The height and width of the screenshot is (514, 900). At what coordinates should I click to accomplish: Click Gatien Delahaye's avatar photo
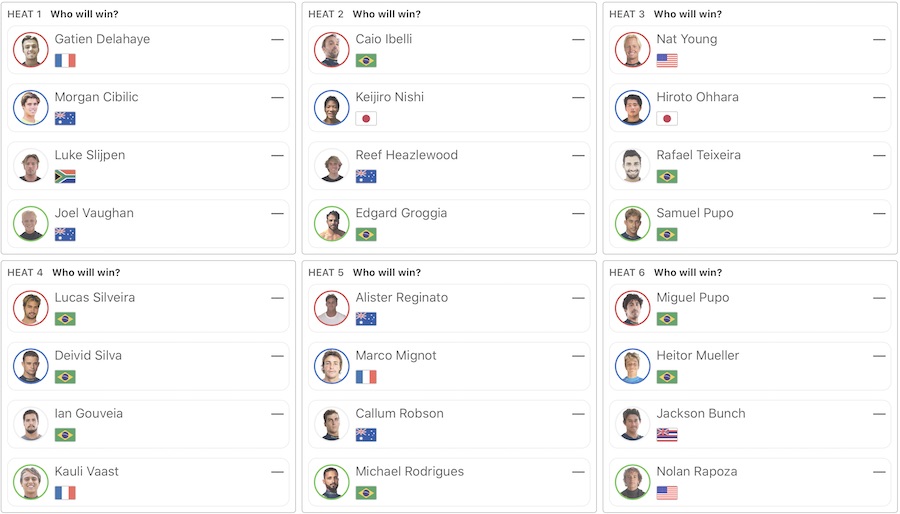pos(31,50)
